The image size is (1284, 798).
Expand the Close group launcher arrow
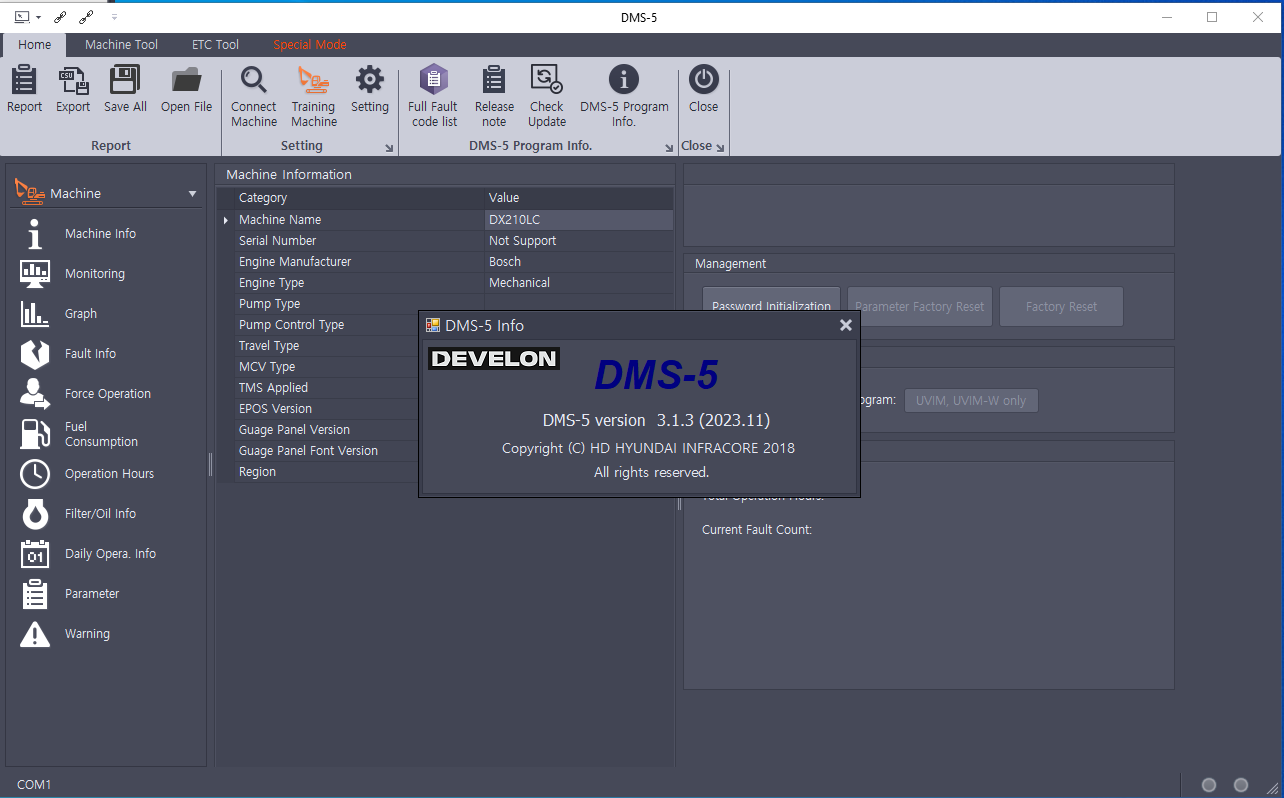click(x=720, y=148)
